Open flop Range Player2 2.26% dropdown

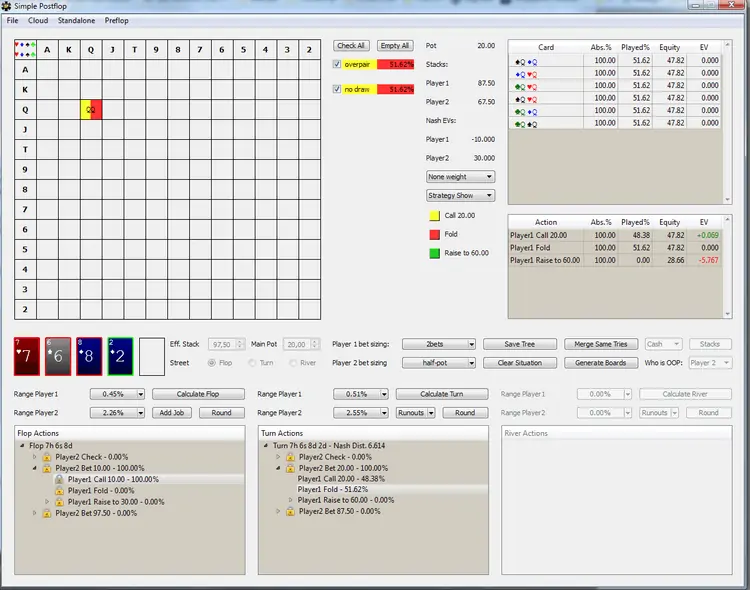117,412
